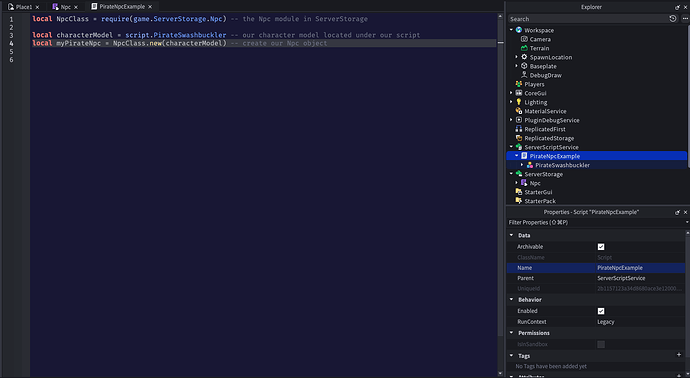Screen dimensions: 690x378
Task: Open the Explorer more options ellipsis
Action: pyautogui.click(x=685, y=18)
